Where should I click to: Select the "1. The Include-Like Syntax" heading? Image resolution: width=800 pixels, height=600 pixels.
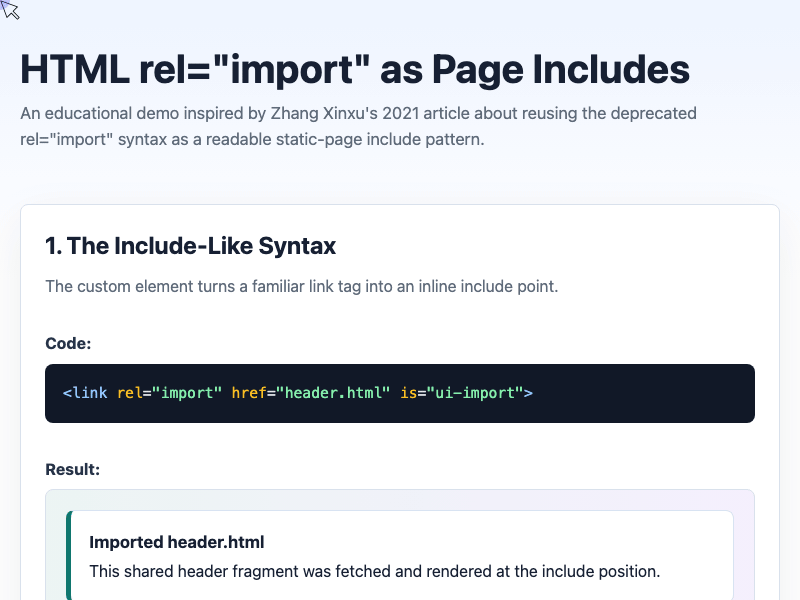pyautogui.click(x=190, y=246)
